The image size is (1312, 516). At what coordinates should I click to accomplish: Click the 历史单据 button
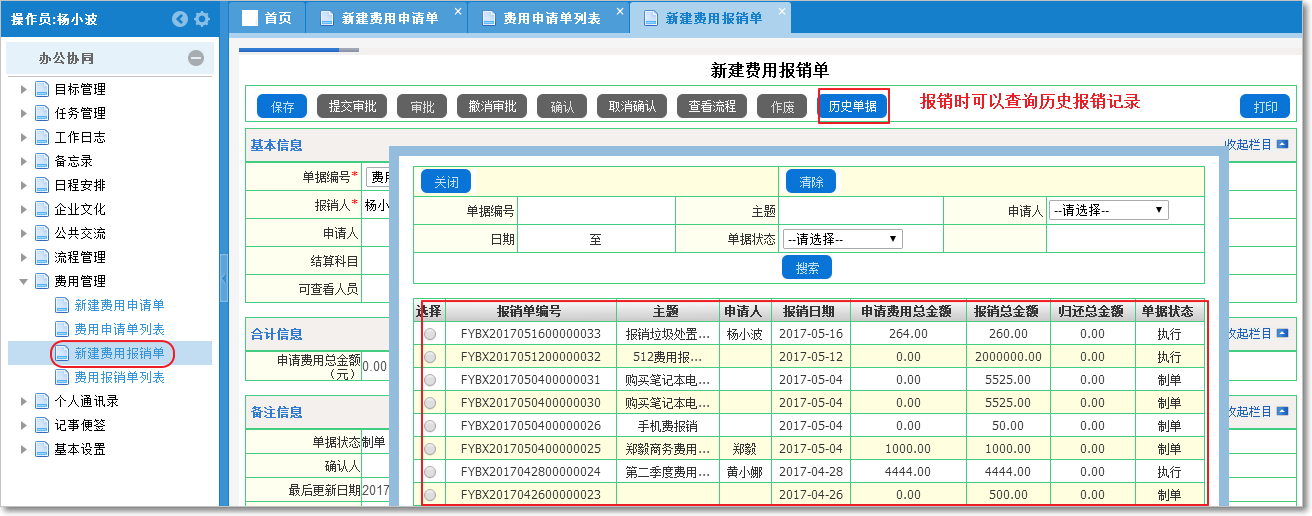[x=853, y=107]
